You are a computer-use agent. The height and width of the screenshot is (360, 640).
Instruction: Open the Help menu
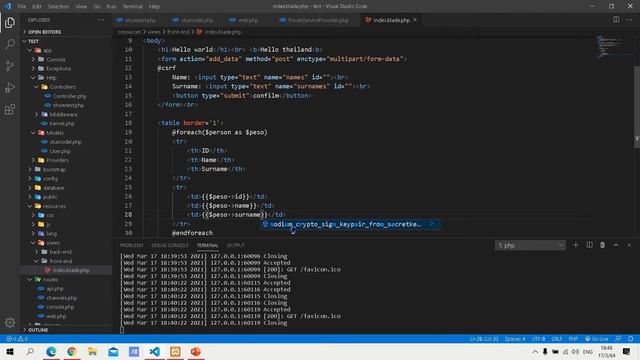pyautogui.click(x=154, y=7)
